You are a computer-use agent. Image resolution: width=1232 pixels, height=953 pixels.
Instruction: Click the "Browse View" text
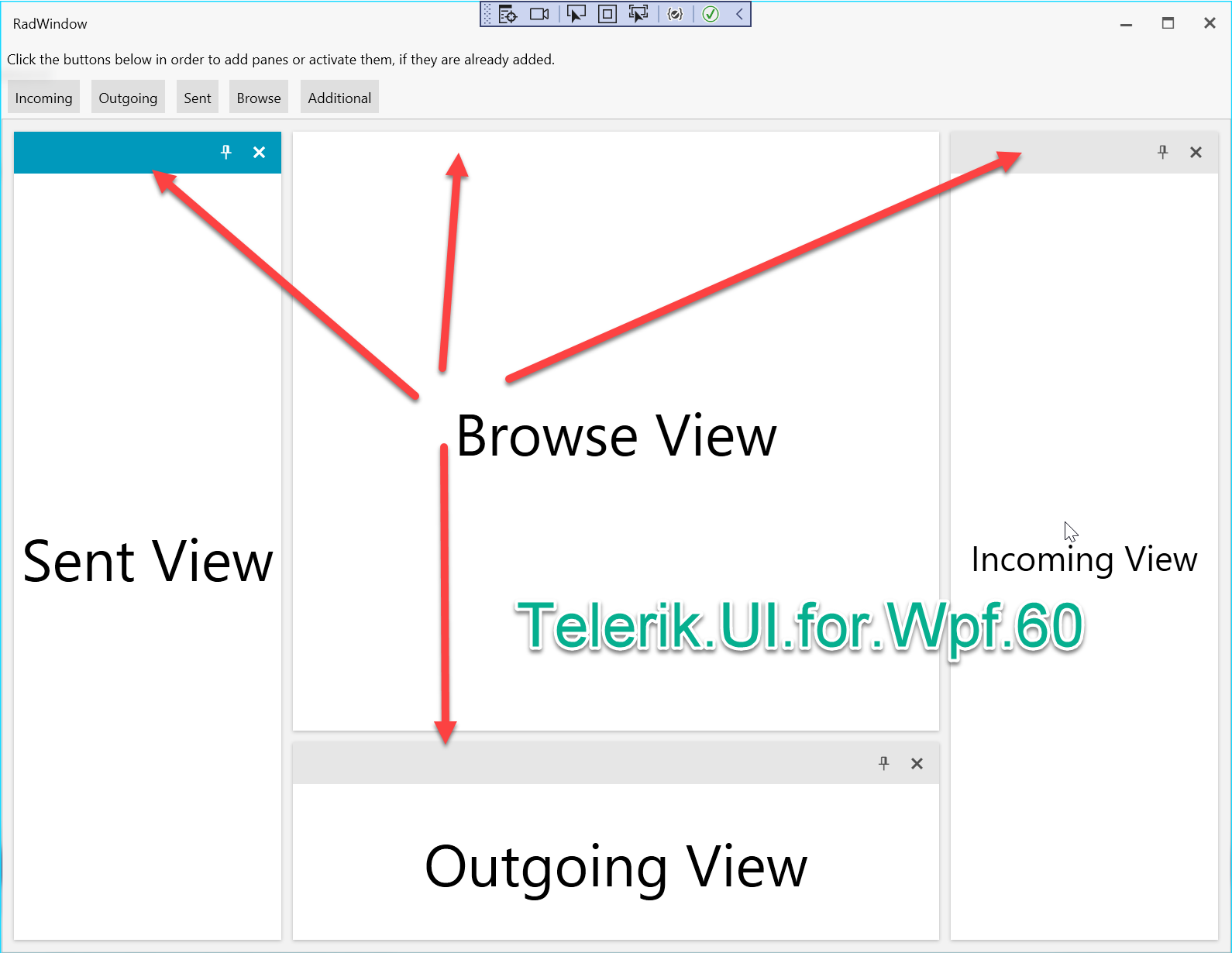click(x=616, y=436)
